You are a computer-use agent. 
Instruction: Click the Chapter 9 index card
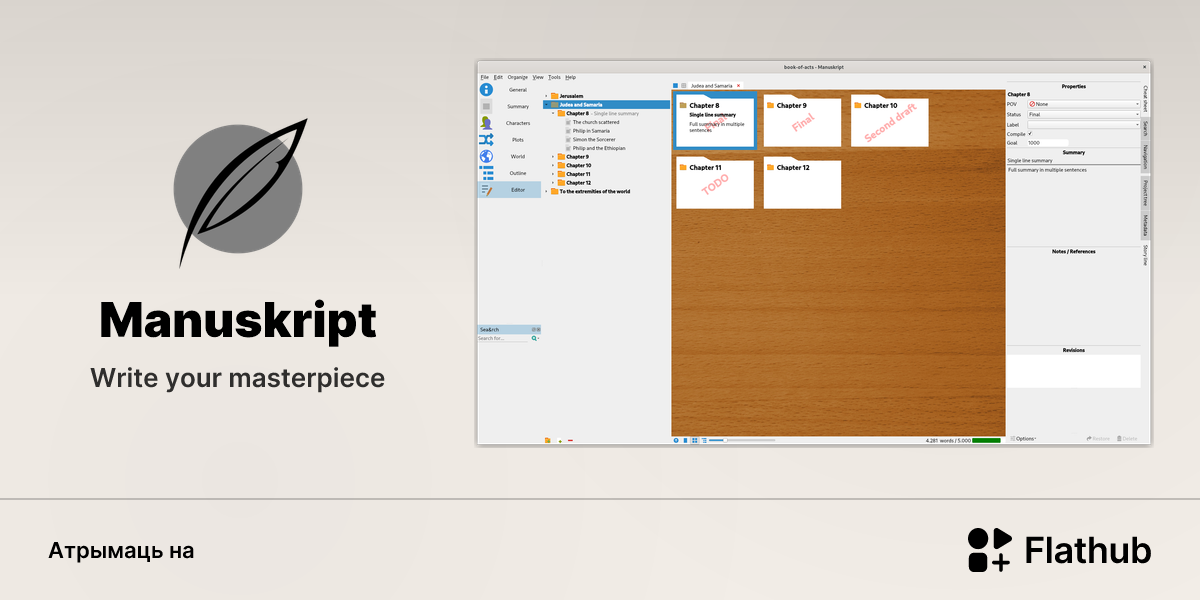click(x=802, y=121)
